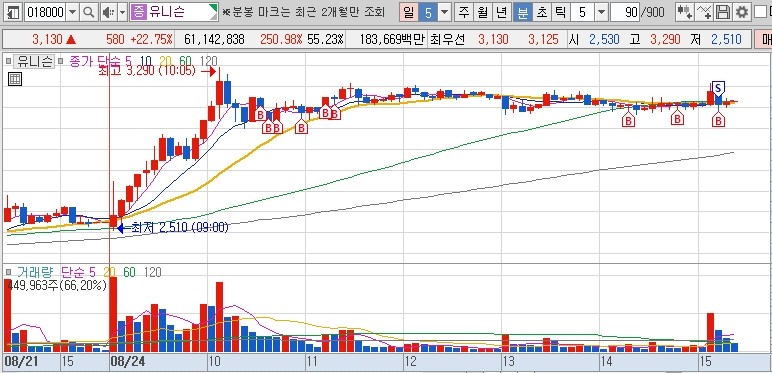This screenshot has height=373, width=772.
Task: Click the speaker sound alert icon
Action: tap(108, 13)
